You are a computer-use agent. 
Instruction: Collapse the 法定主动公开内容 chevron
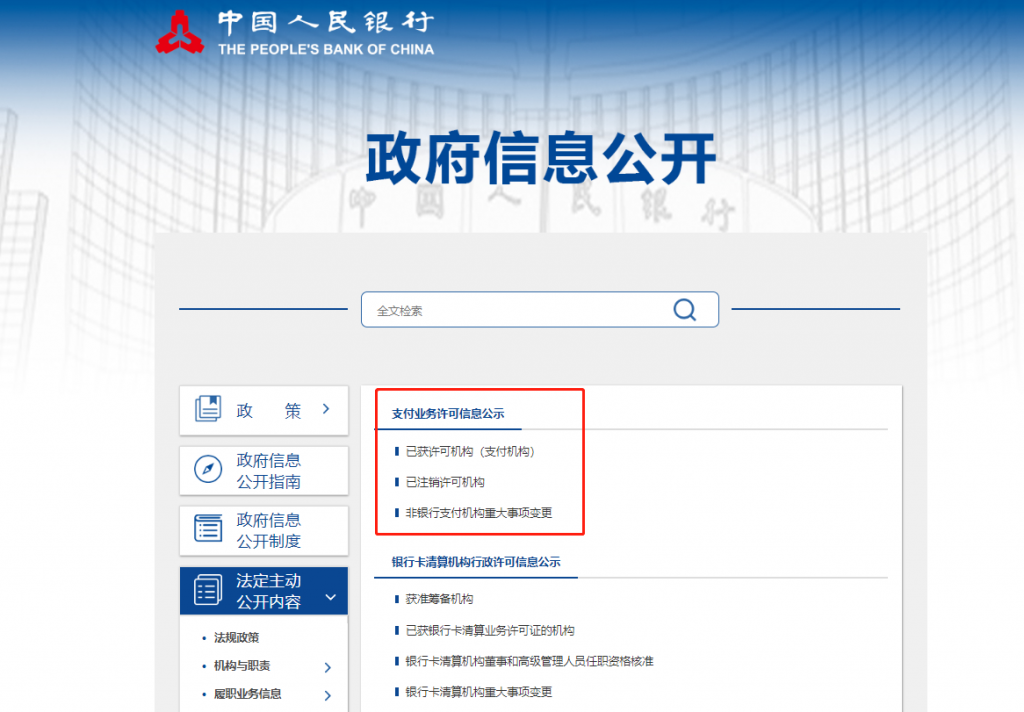pos(330,597)
